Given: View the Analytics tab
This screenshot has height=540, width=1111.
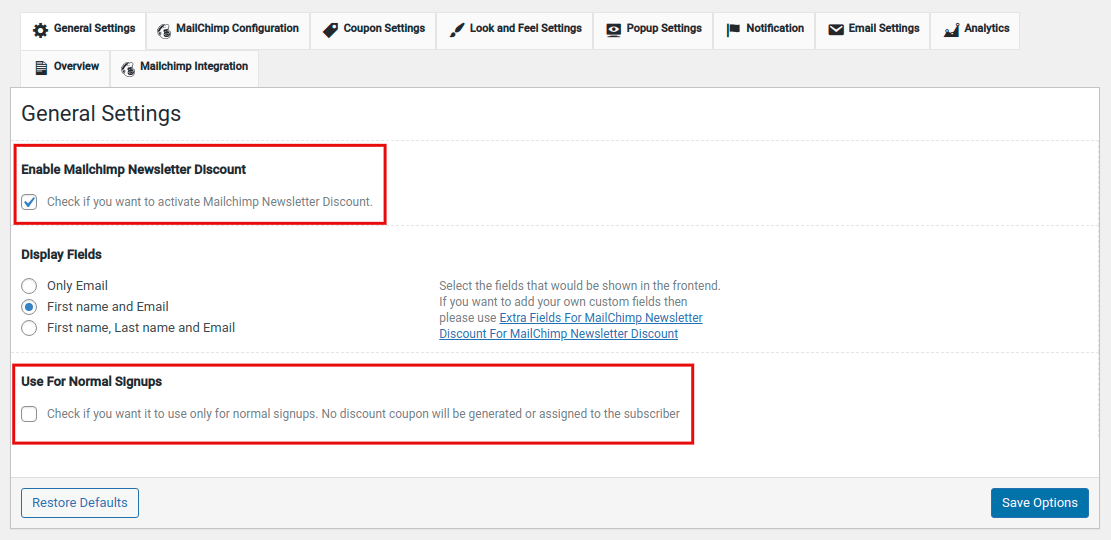Looking at the screenshot, I should pyautogui.click(x=975, y=30).
